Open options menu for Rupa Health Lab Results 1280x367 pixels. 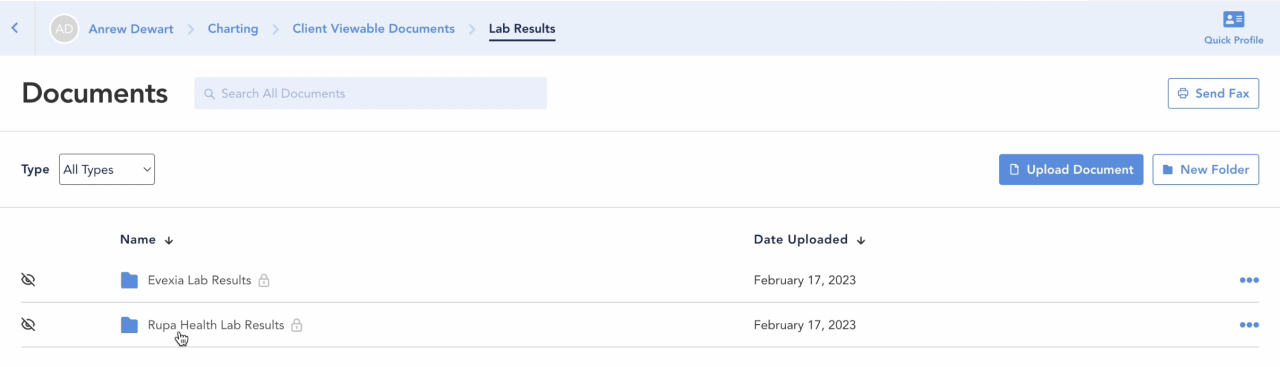[1249, 325]
